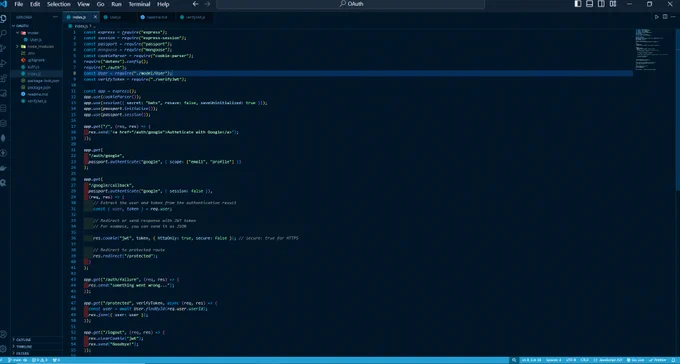Open package-lock.json in Explorer
The image size is (680, 364).
coord(37,80)
